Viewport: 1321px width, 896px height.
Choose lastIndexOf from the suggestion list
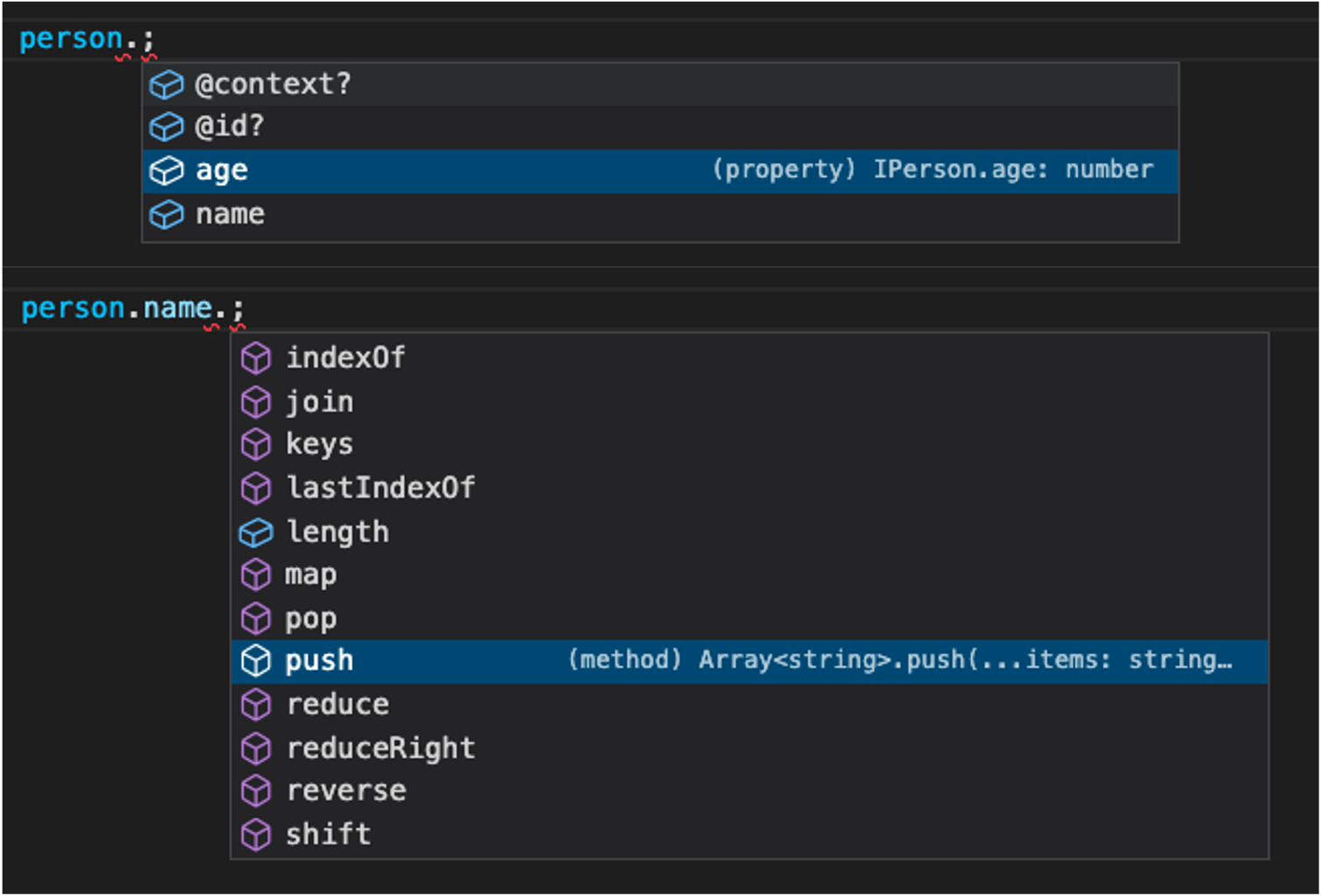pos(380,488)
